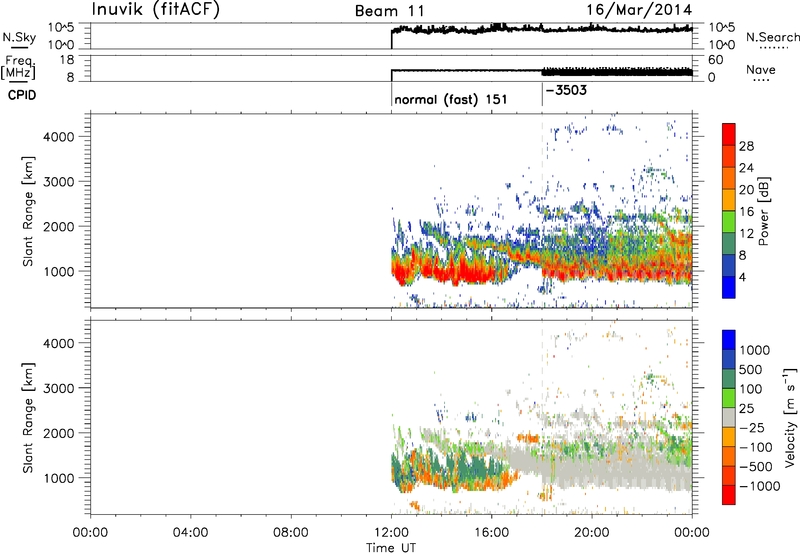Click the '04:00' time axis label

pos(191,533)
